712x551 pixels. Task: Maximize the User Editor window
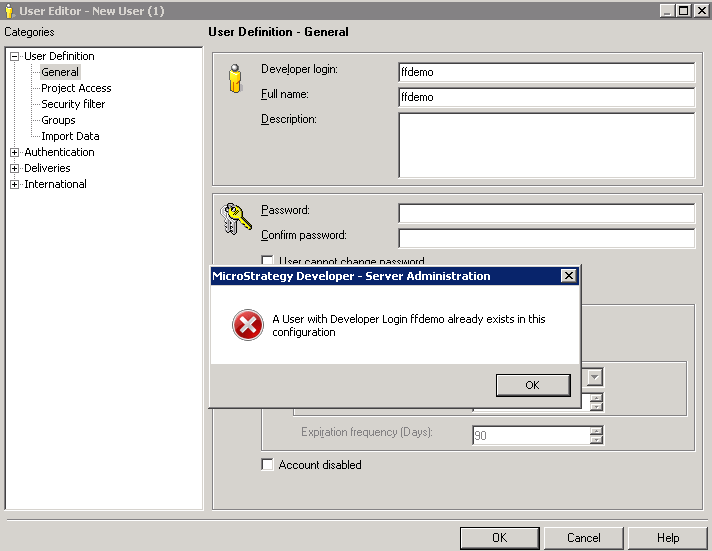tap(683, 11)
